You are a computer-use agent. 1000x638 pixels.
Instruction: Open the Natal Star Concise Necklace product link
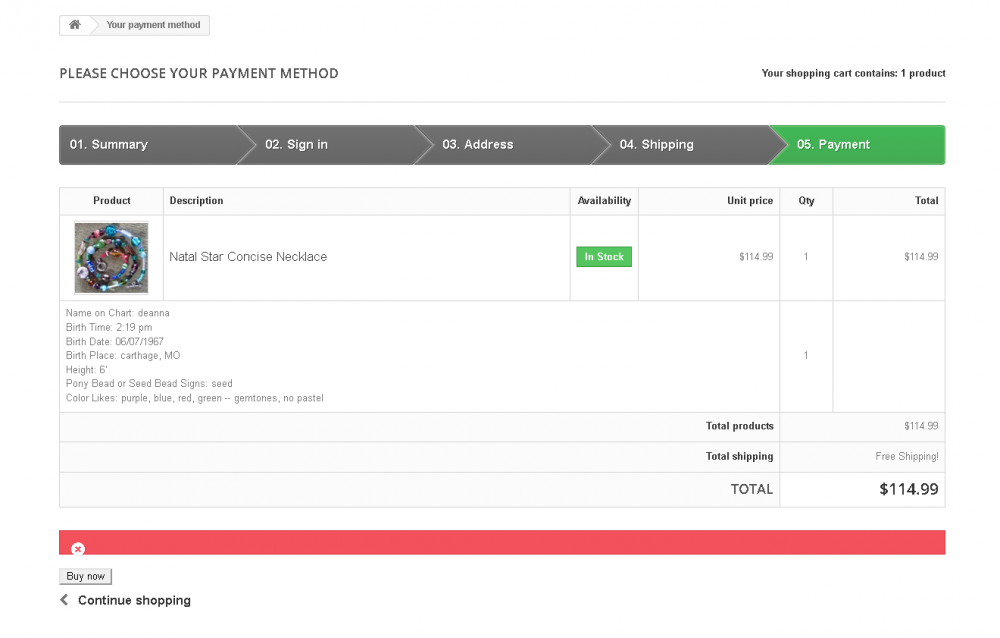tap(248, 257)
